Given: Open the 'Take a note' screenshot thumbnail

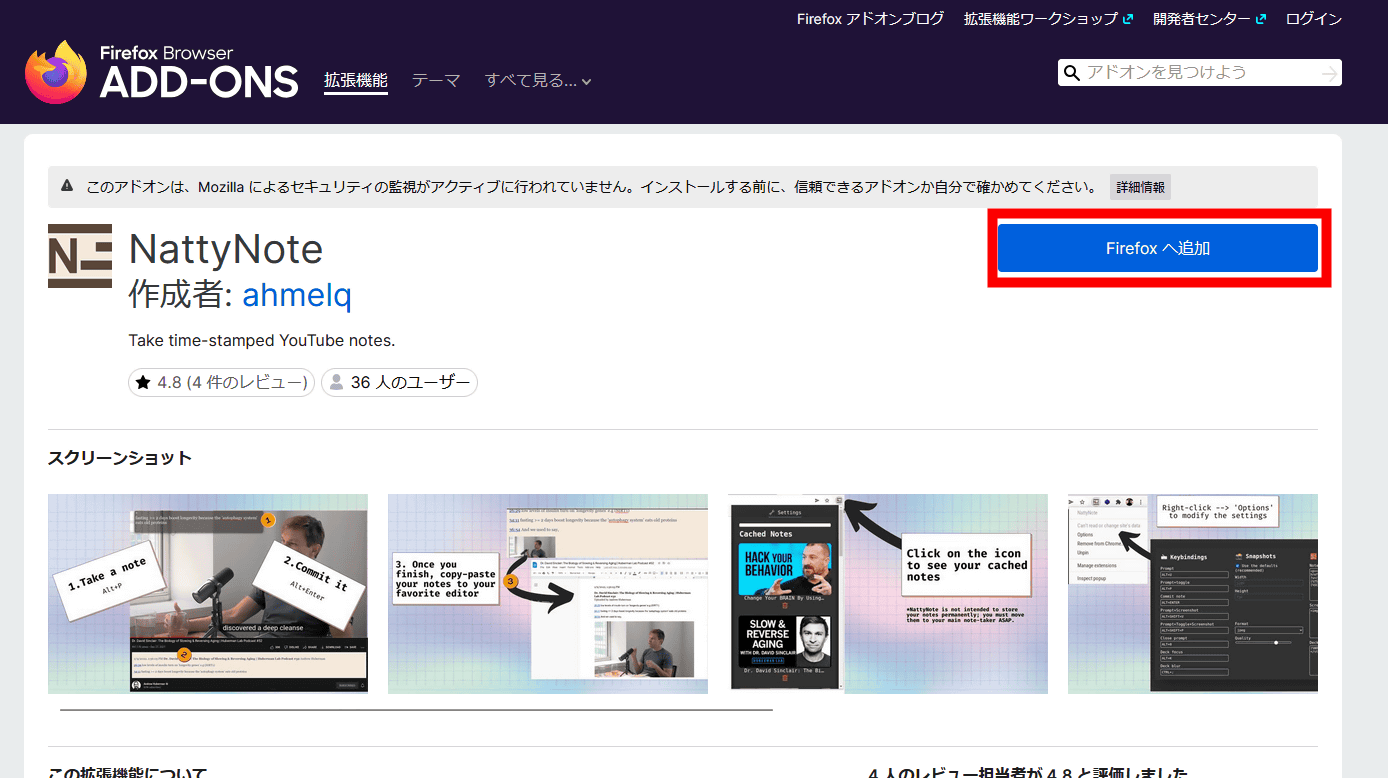Looking at the screenshot, I should [x=208, y=593].
